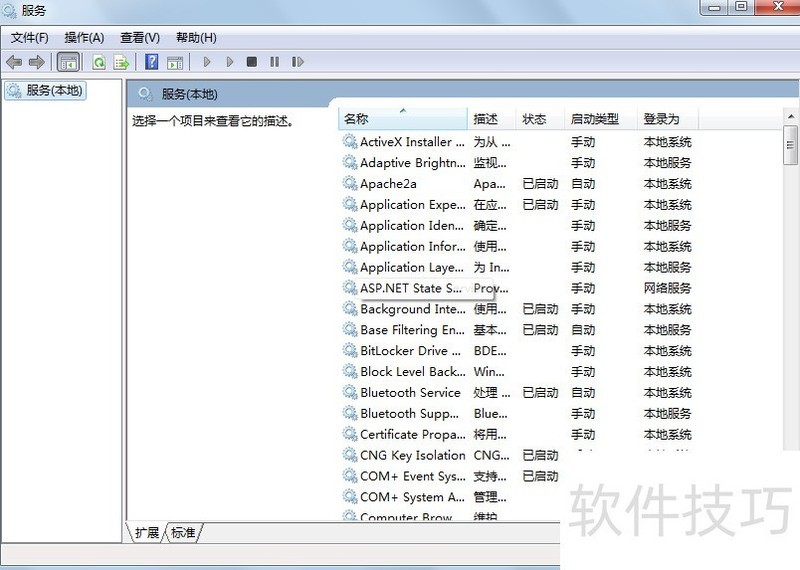800x570 pixels.
Task: Click the 已启动 status of Apache2a
Action: click(x=540, y=184)
